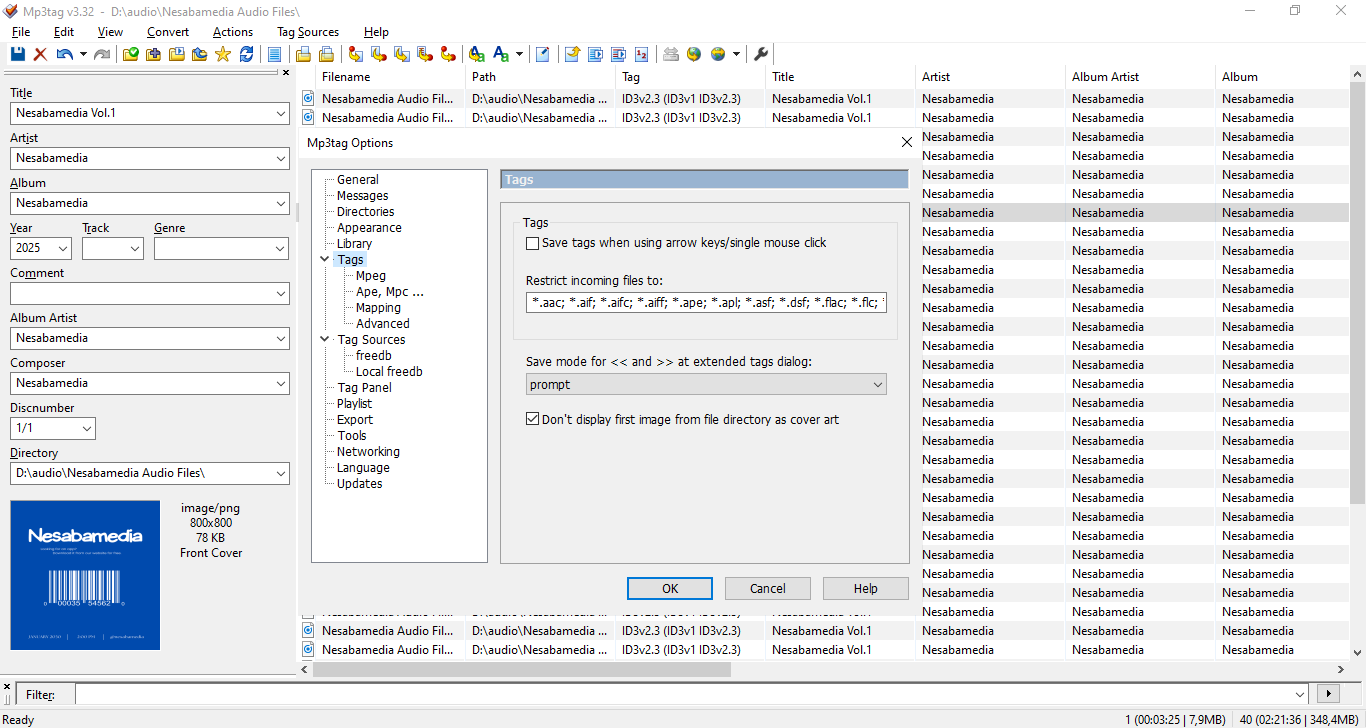This screenshot has height=728, width=1366.
Task: Click the album cover art thumbnail
Action: (85, 575)
